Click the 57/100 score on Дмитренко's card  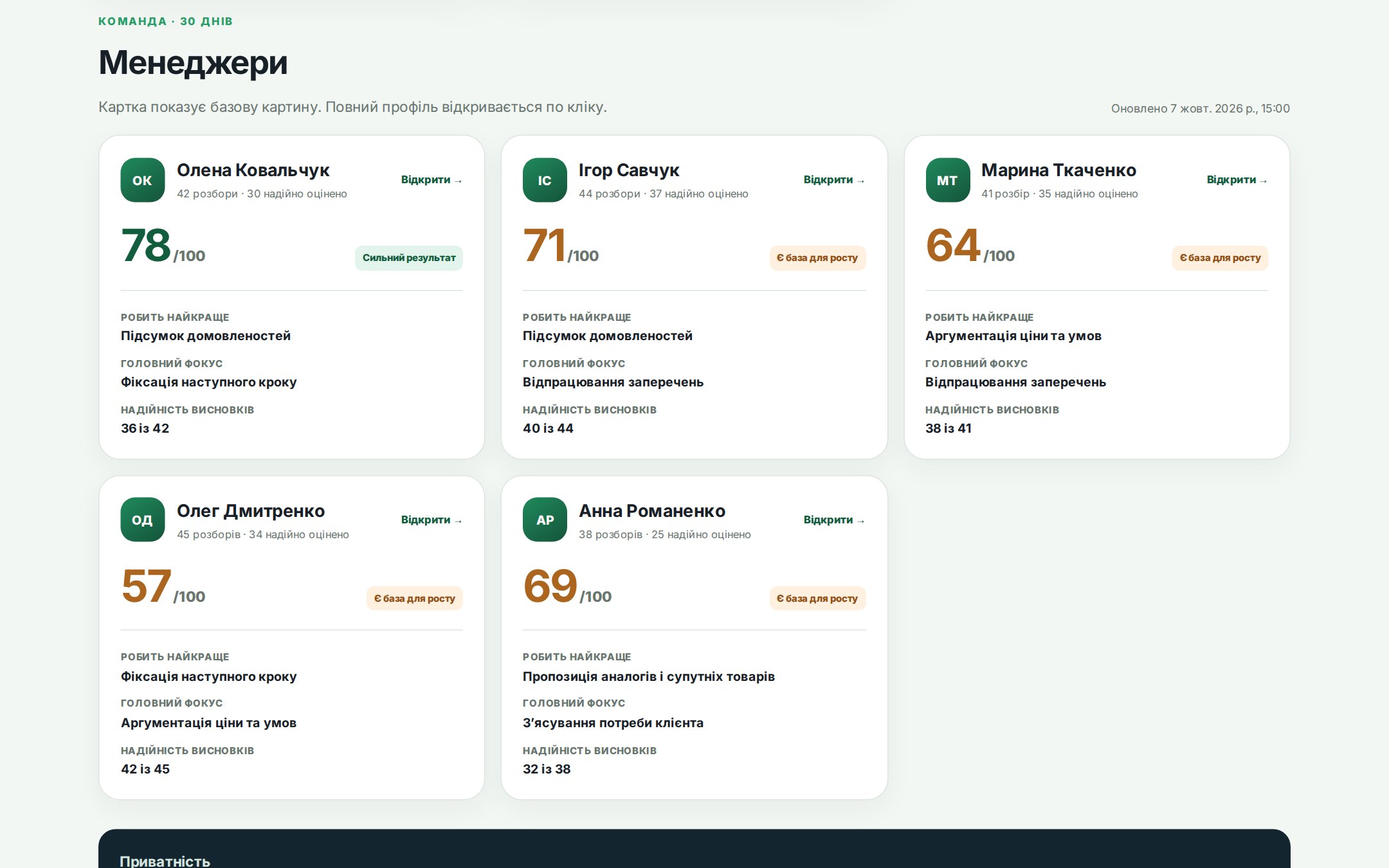[163, 586]
